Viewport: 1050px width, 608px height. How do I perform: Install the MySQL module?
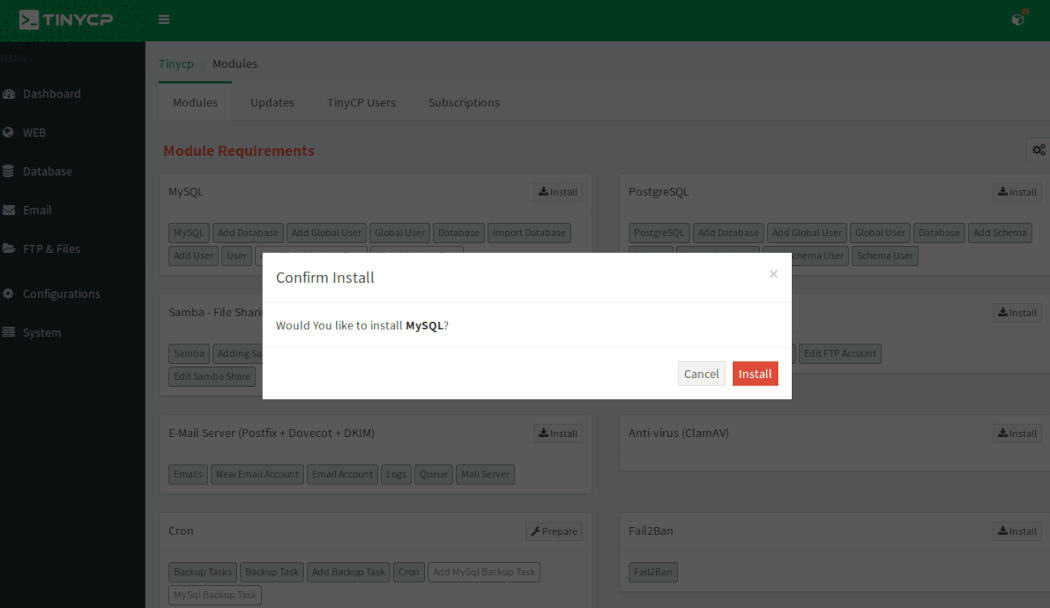558,192
